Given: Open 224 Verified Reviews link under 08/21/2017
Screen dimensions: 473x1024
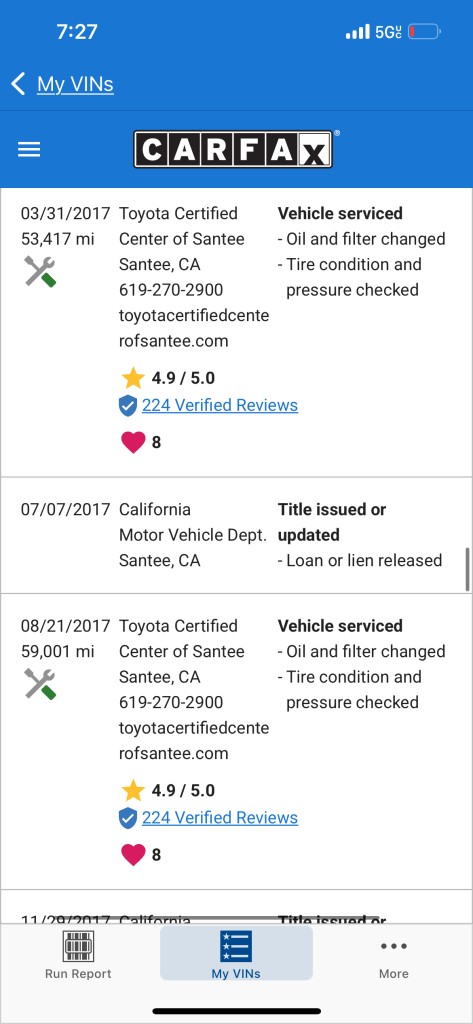Looking at the screenshot, I should tap(220, 818).
